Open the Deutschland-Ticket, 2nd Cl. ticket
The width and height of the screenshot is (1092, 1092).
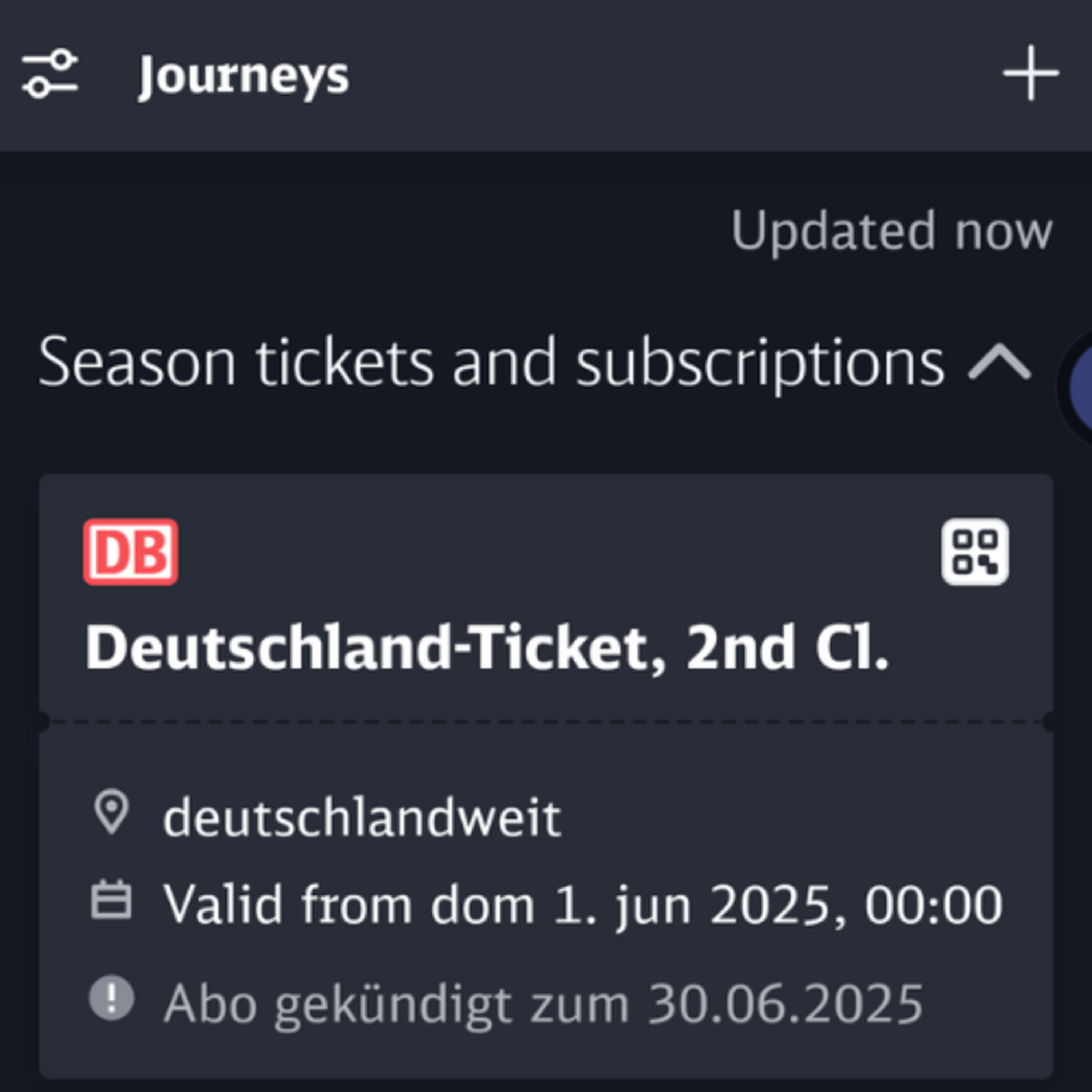tap(487, 648)
